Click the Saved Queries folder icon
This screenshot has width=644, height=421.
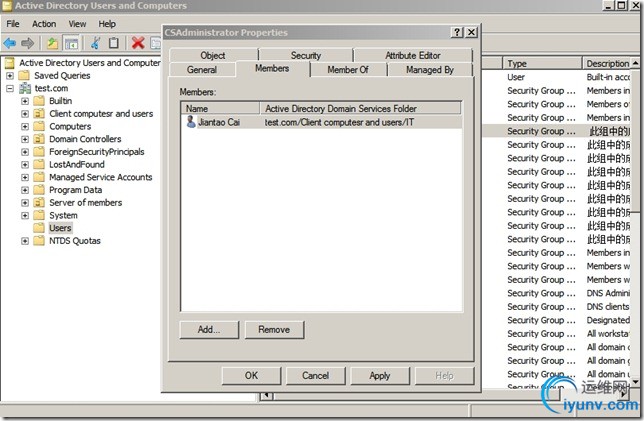[x=24, y=76]
